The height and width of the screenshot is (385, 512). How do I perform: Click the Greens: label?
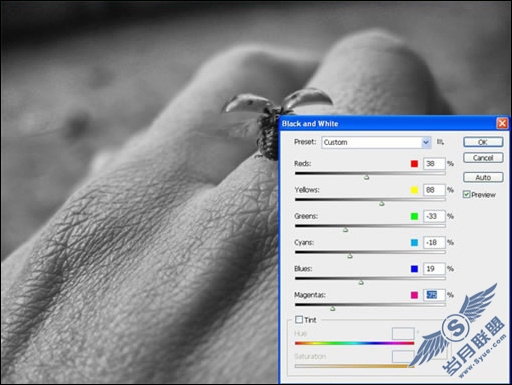[306, 216]
